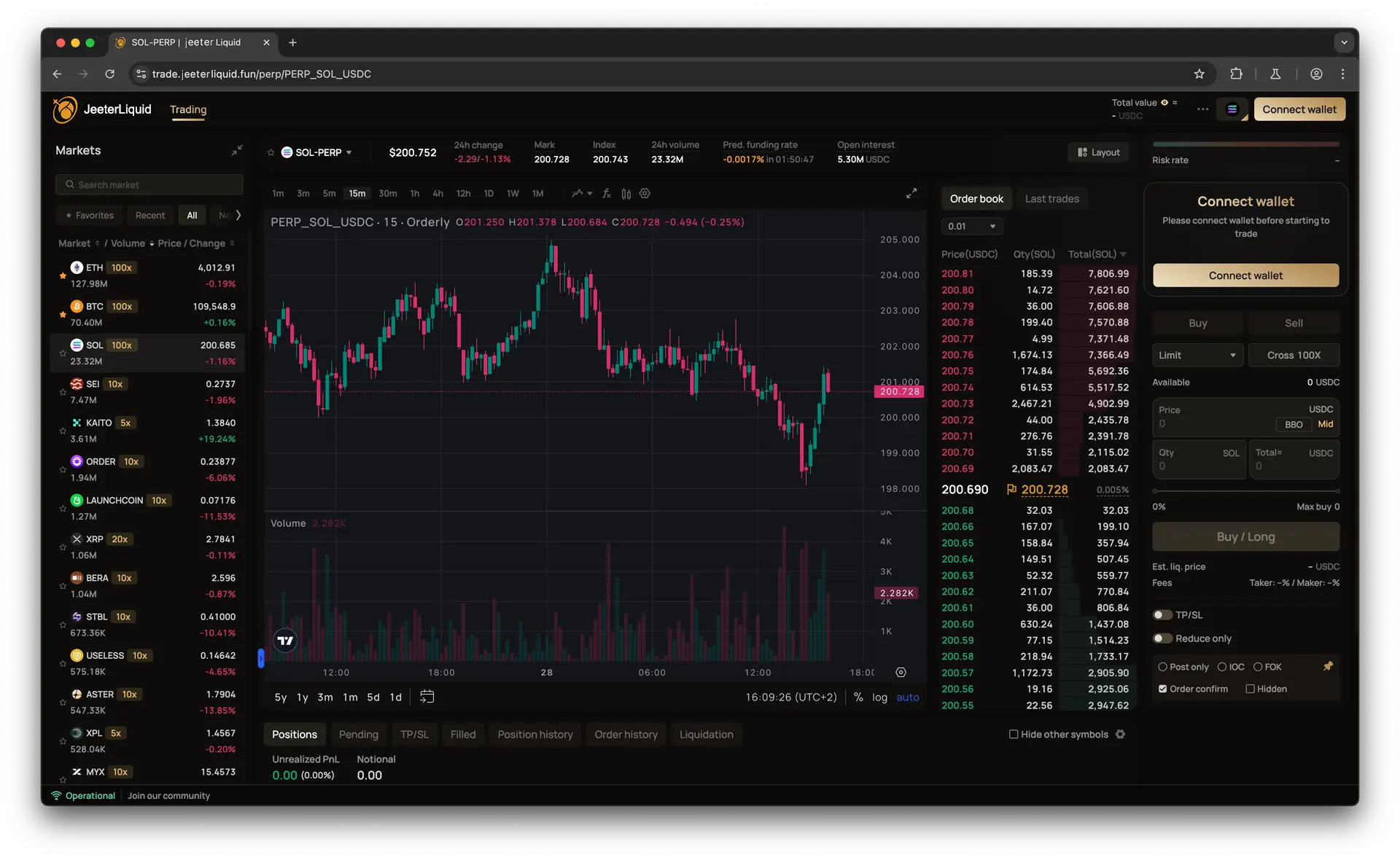Open chart indicators (fx) menu
This screenshot has height=860, width=1400.
[x=606, y=194]
